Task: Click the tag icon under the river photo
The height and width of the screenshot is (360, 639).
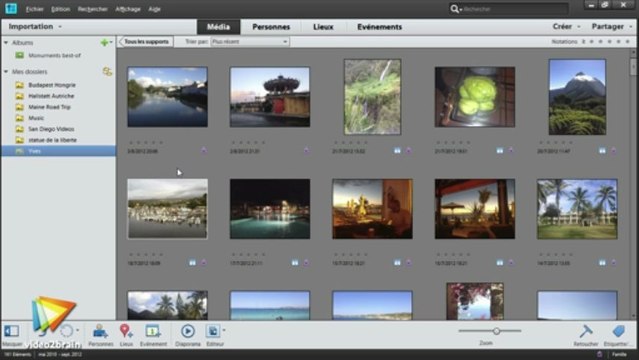Action: tap(204, 151)
